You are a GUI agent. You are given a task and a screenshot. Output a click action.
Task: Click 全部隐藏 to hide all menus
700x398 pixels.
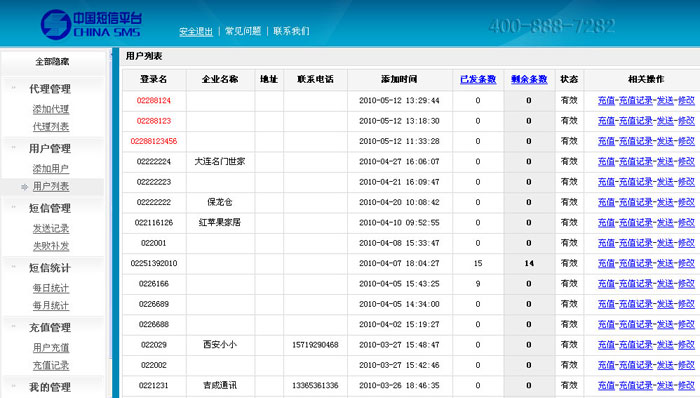[52, 62]
